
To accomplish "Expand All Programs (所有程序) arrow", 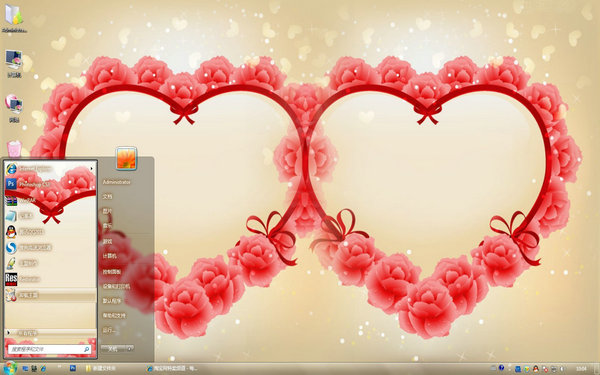I will click(x=8, y=333).
